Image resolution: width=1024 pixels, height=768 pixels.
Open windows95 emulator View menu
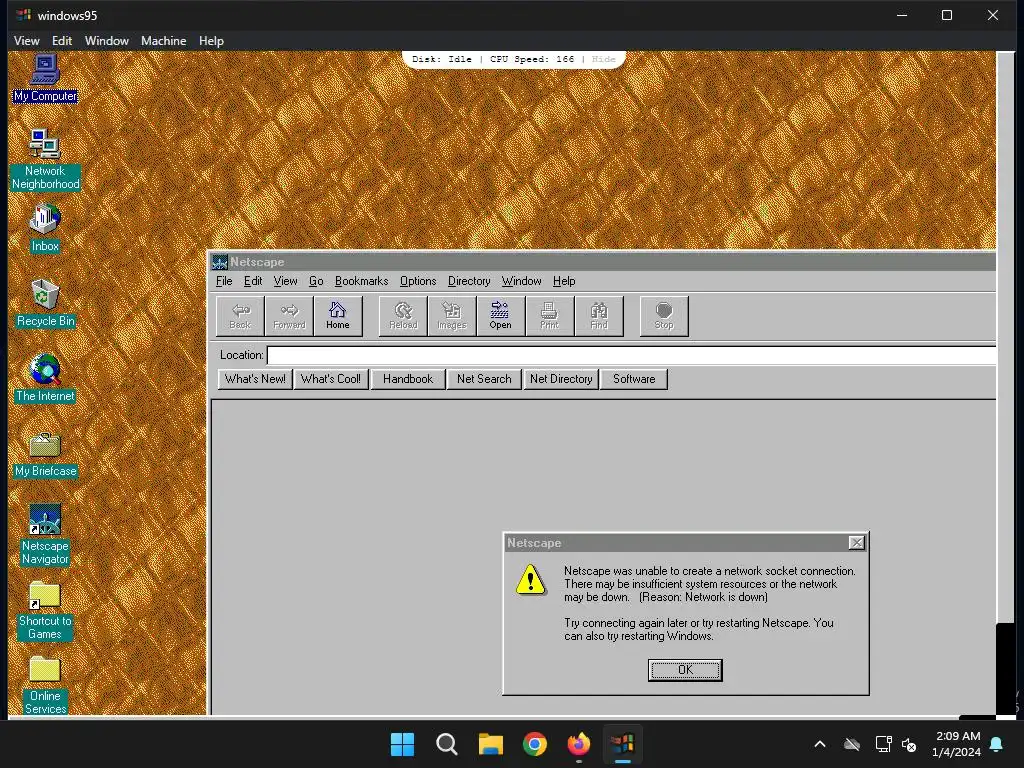pyautogui.click(x=27, y=40)
